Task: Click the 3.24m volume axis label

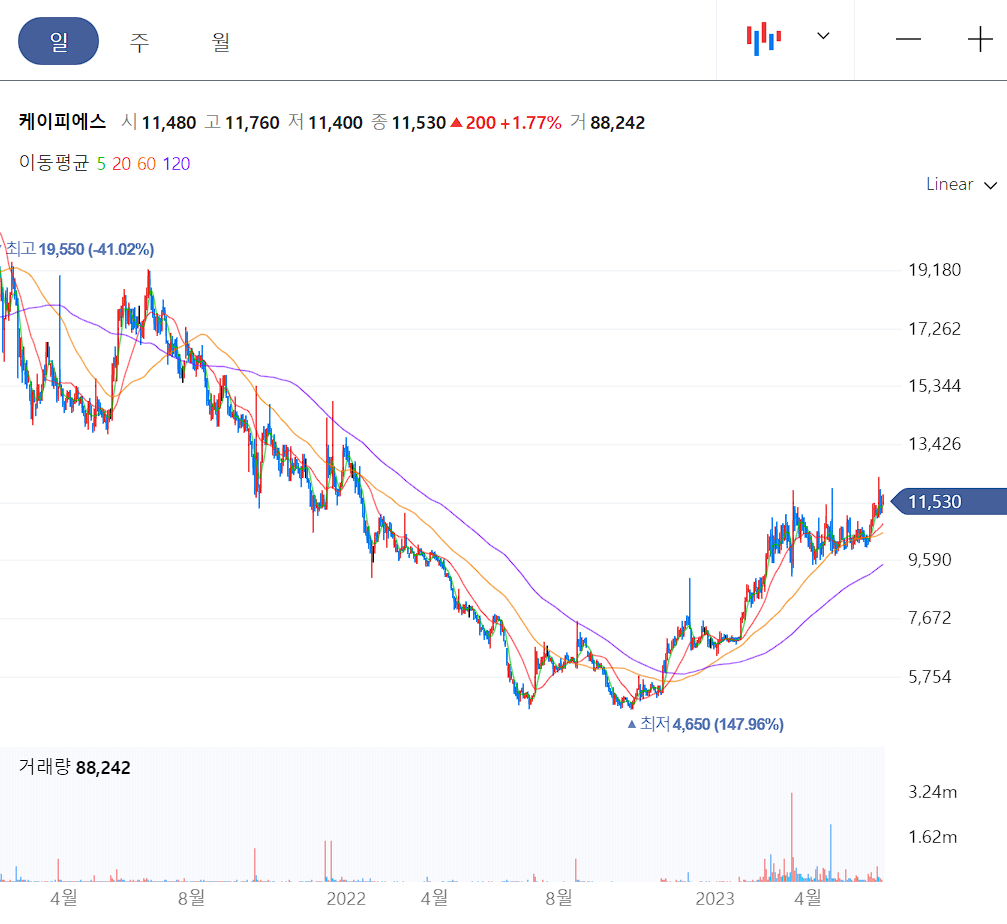Action: [933, 792]
